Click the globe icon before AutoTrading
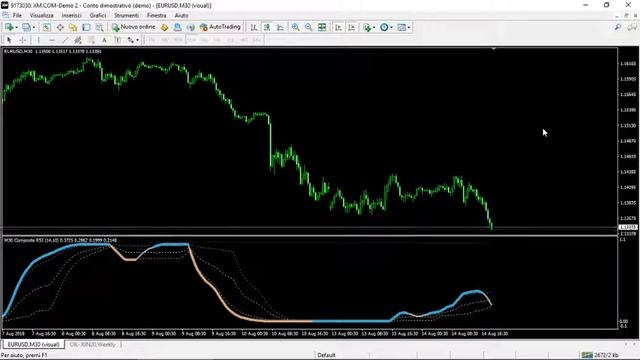The width and height of the screenshot is (640, 360). pyautogui.click(x=191, y=27)
